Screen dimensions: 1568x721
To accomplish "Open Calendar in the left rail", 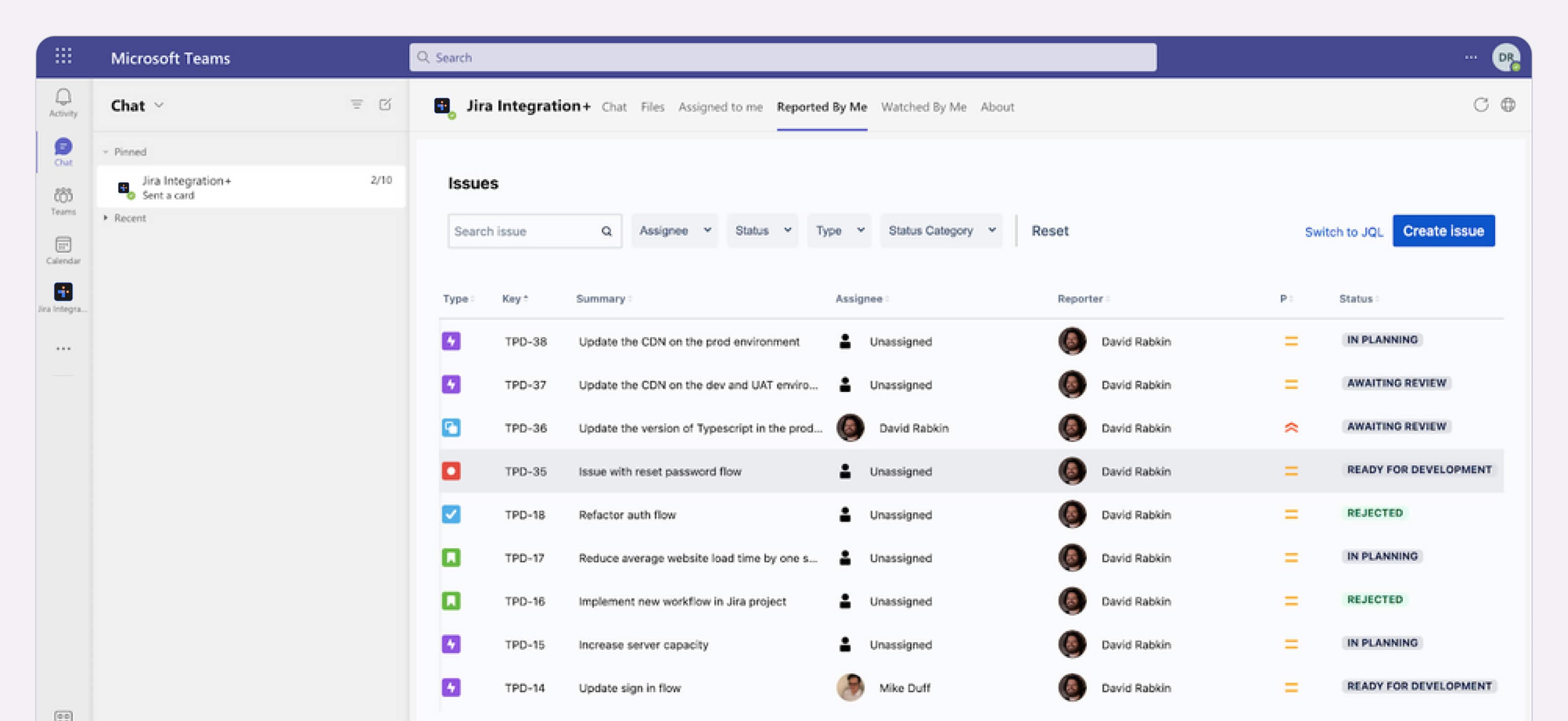I will point(63,250).
